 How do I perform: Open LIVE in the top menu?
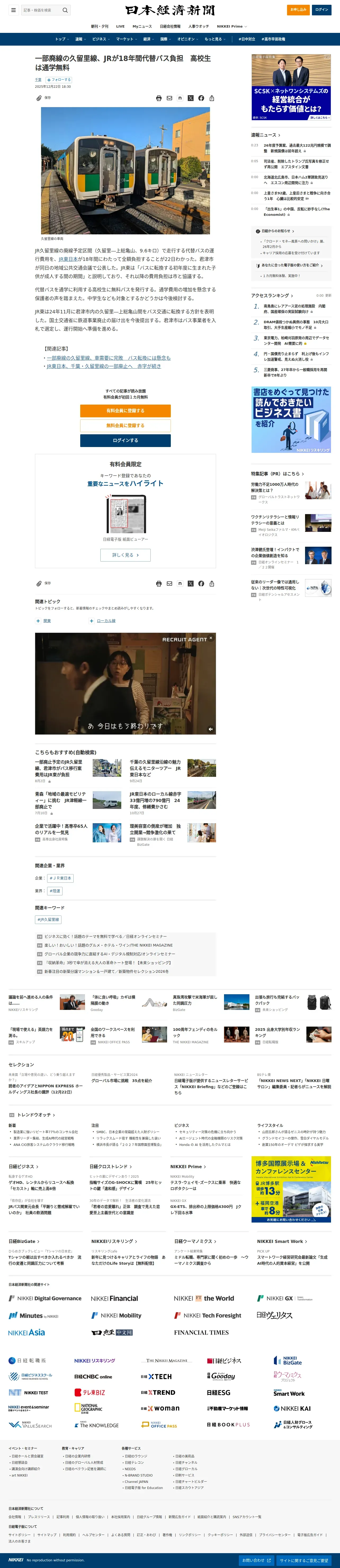[120, 26]
